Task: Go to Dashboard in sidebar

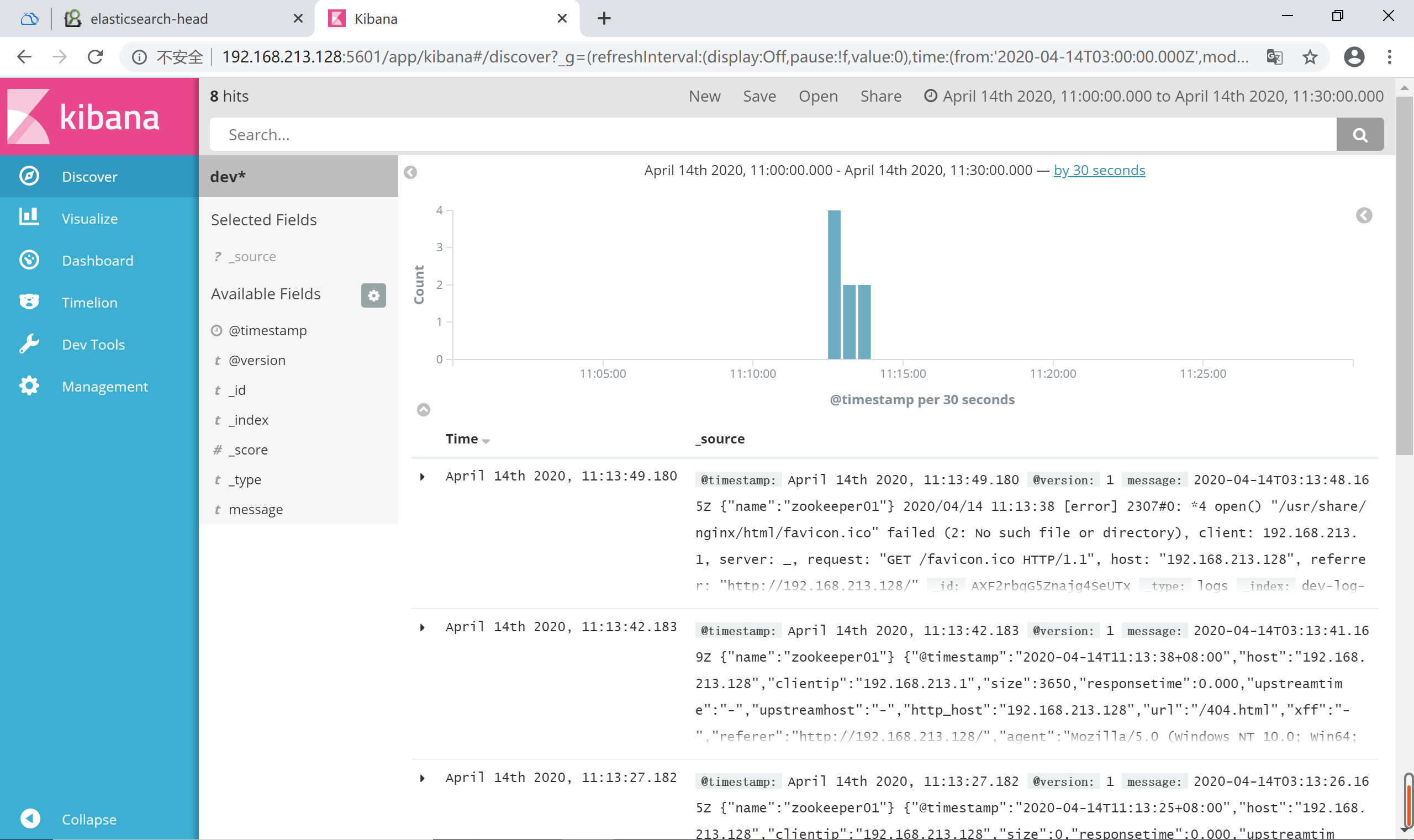Action: (x=99, y=260)
